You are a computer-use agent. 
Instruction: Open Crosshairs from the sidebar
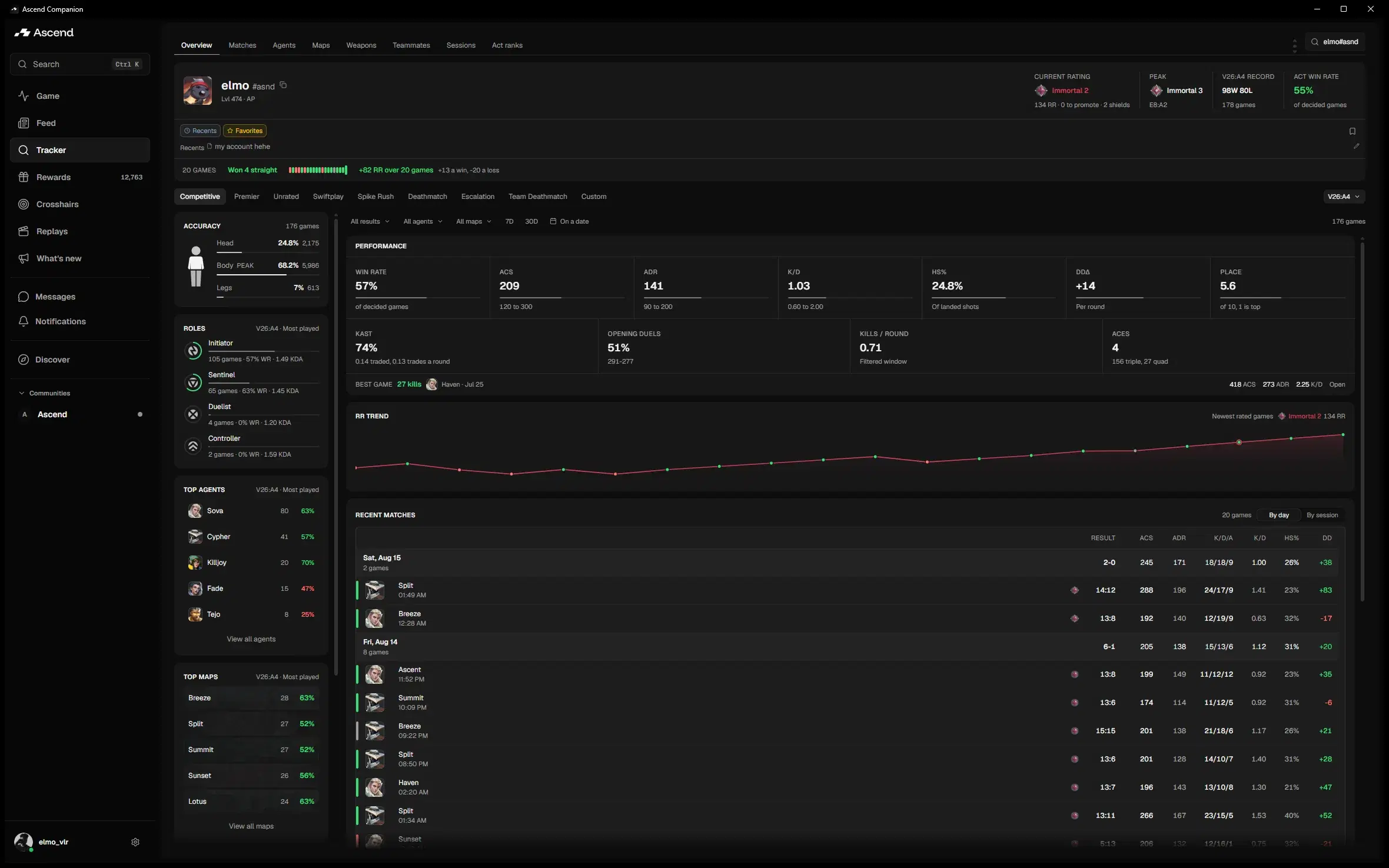80,204
